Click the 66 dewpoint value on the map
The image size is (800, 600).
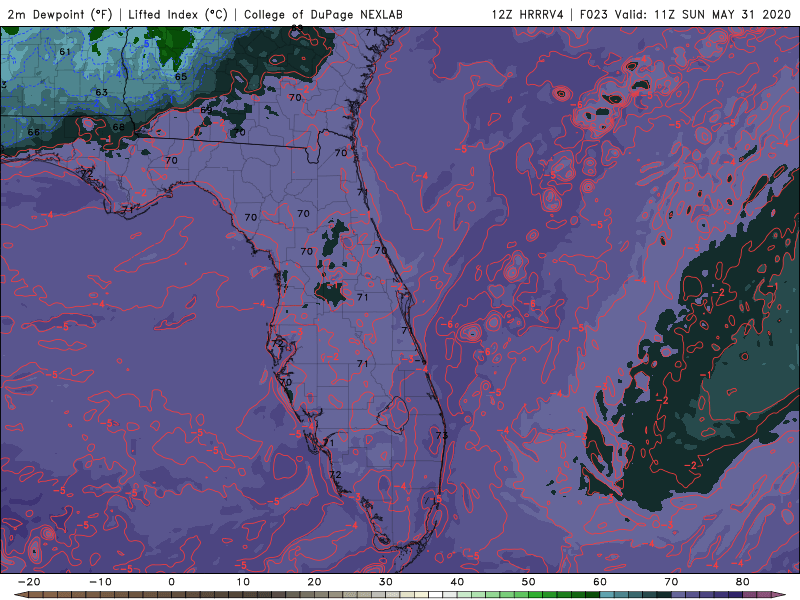34,132
